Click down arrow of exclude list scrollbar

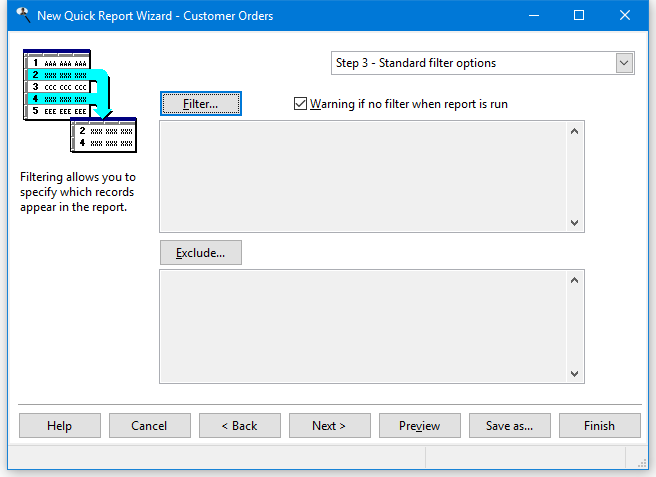[x=574, y=373]
